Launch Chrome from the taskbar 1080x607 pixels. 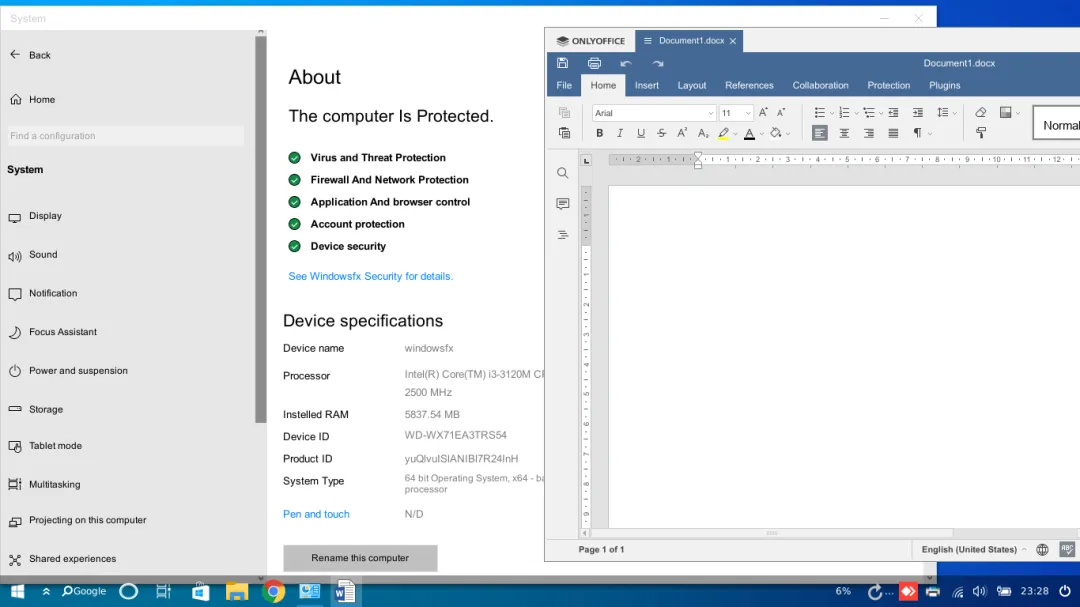273,592
